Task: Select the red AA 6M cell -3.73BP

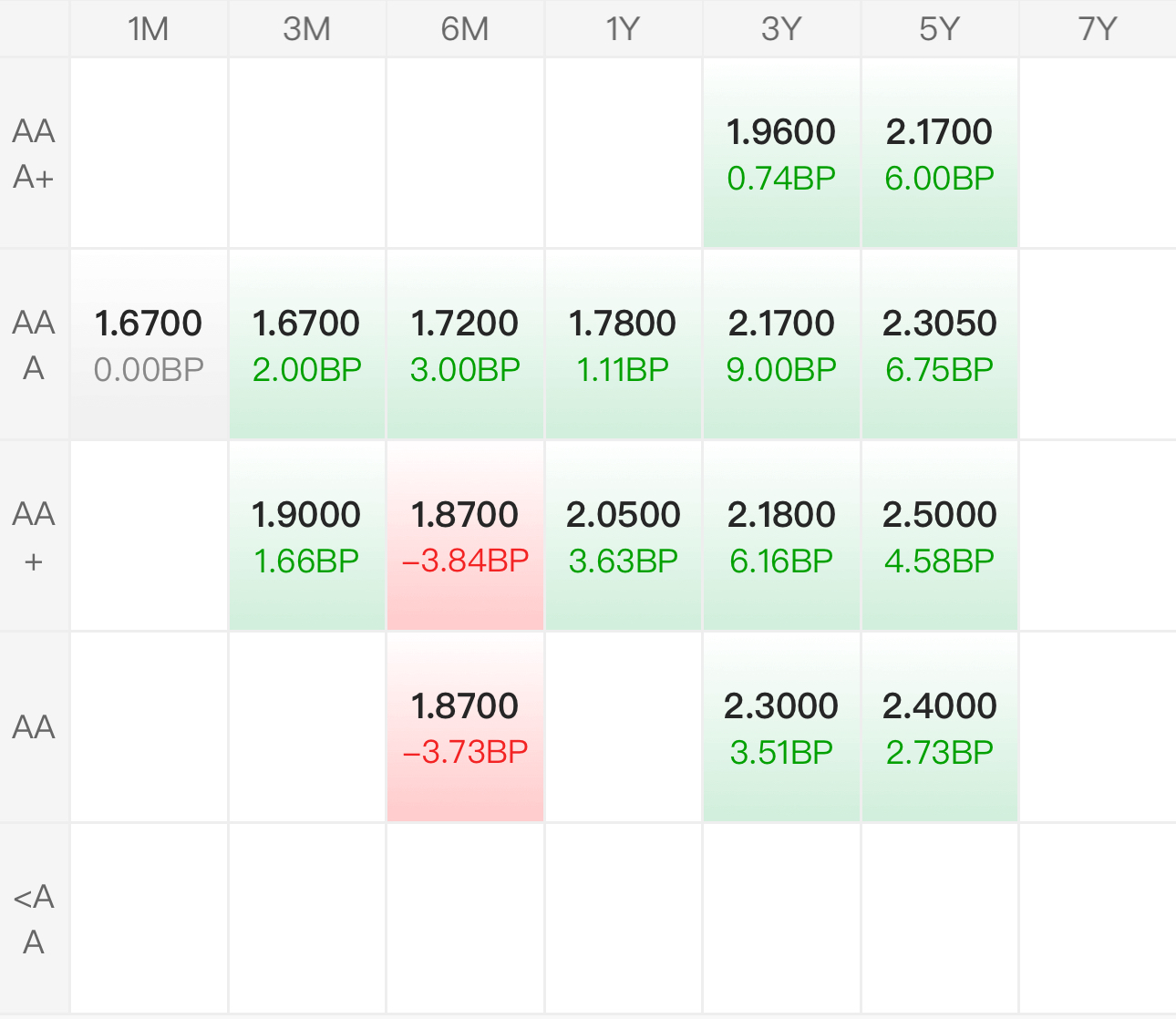Action: coord(465,727)
